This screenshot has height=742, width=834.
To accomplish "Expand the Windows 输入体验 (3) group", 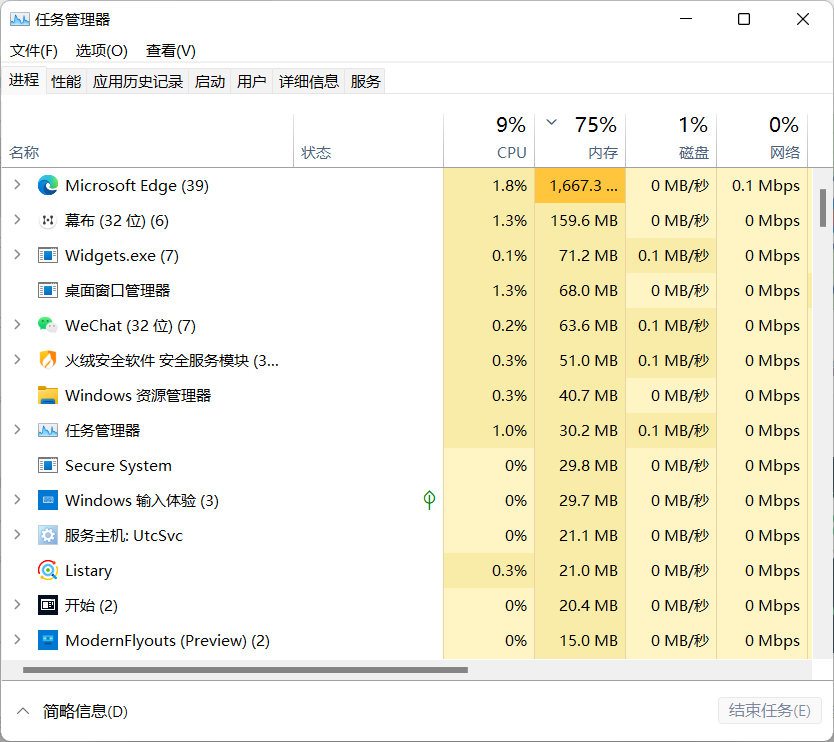I will pos(17,499).
